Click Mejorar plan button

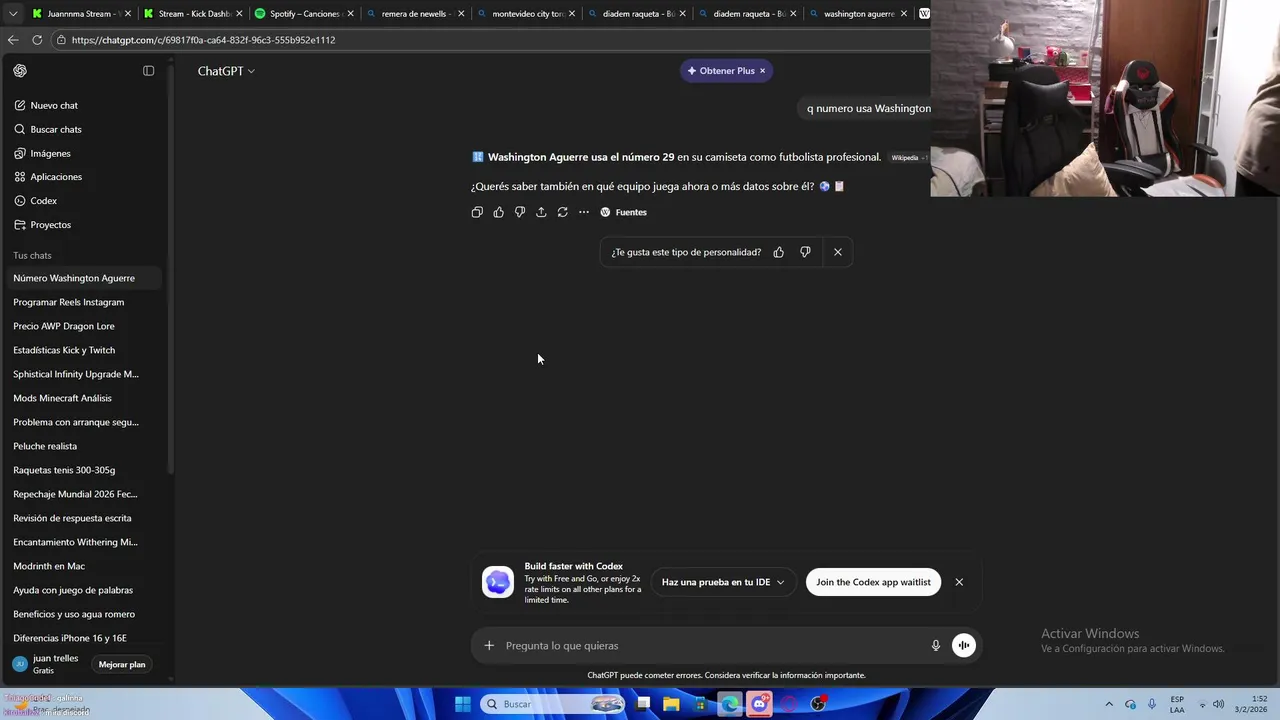coord(122,664)
